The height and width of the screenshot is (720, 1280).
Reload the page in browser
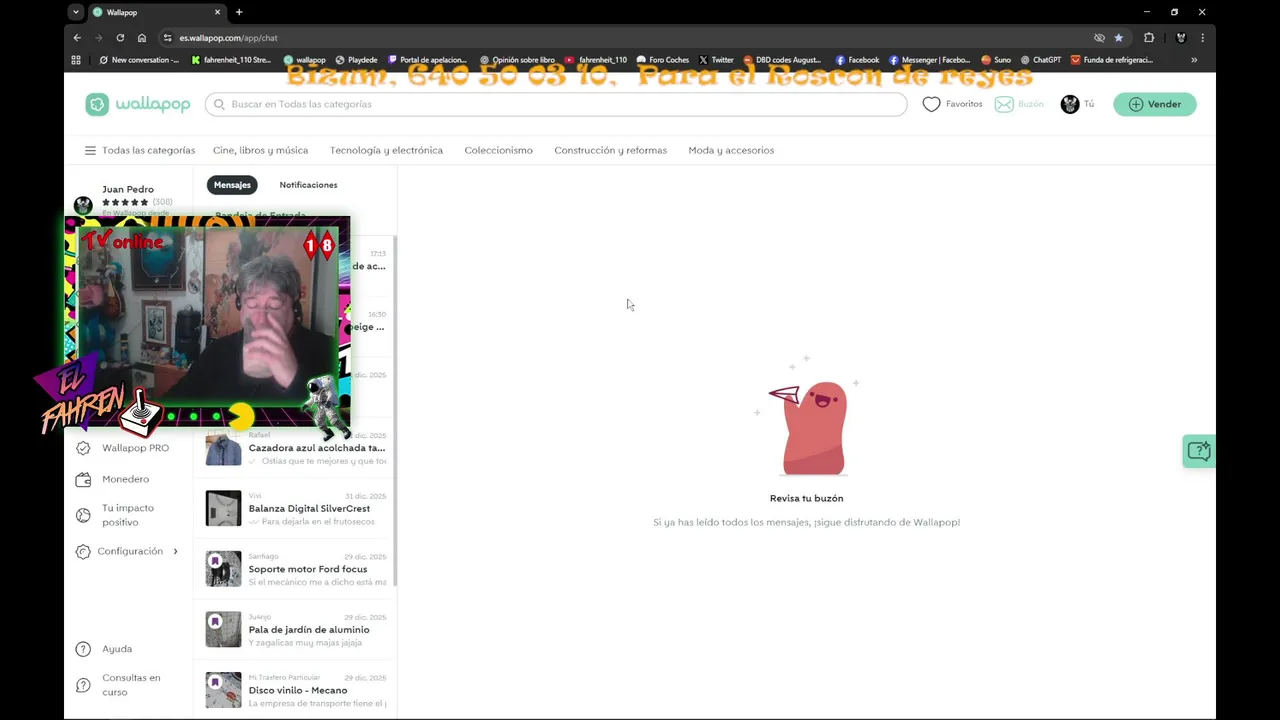tap(120, 38)
